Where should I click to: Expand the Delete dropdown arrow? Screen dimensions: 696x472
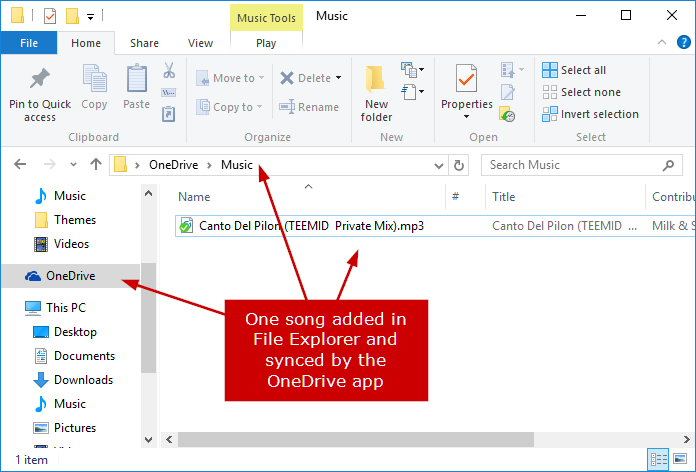click(x=339, y=78)
